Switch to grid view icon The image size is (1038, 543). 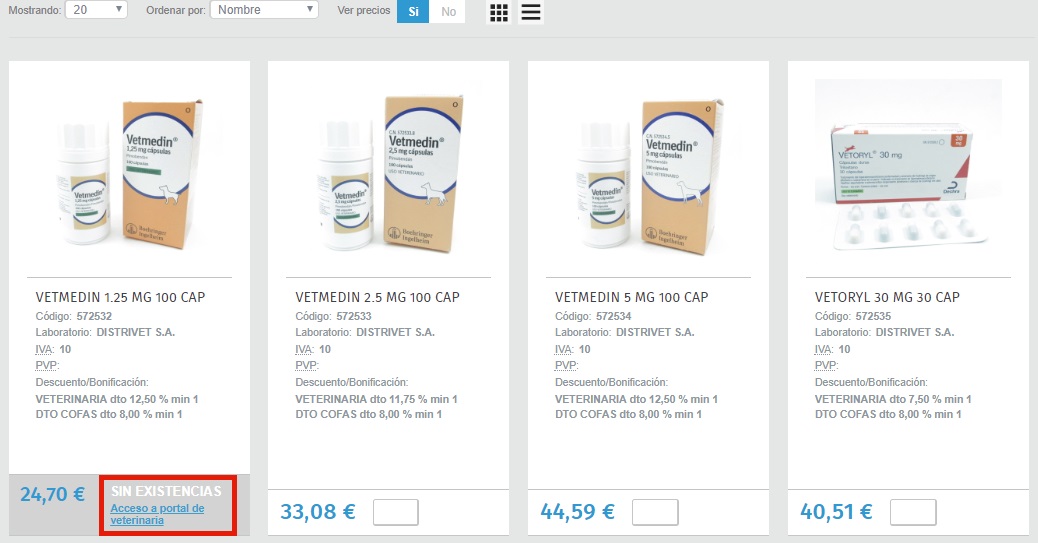(499, 12)
